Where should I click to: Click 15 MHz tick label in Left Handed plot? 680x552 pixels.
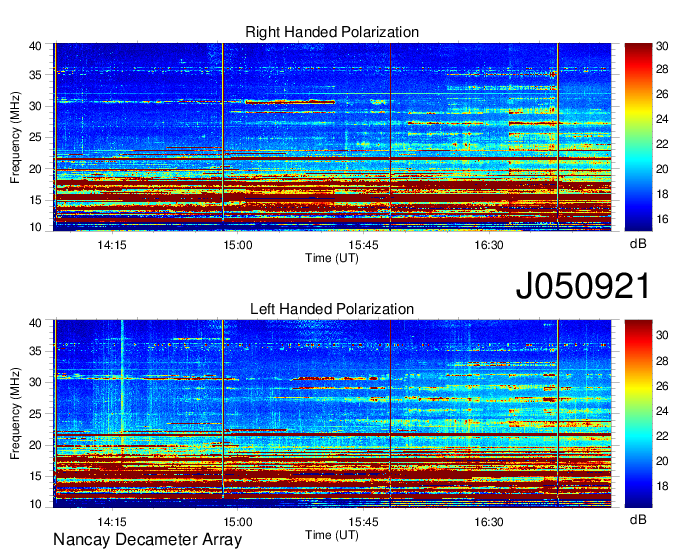[35, 477]
